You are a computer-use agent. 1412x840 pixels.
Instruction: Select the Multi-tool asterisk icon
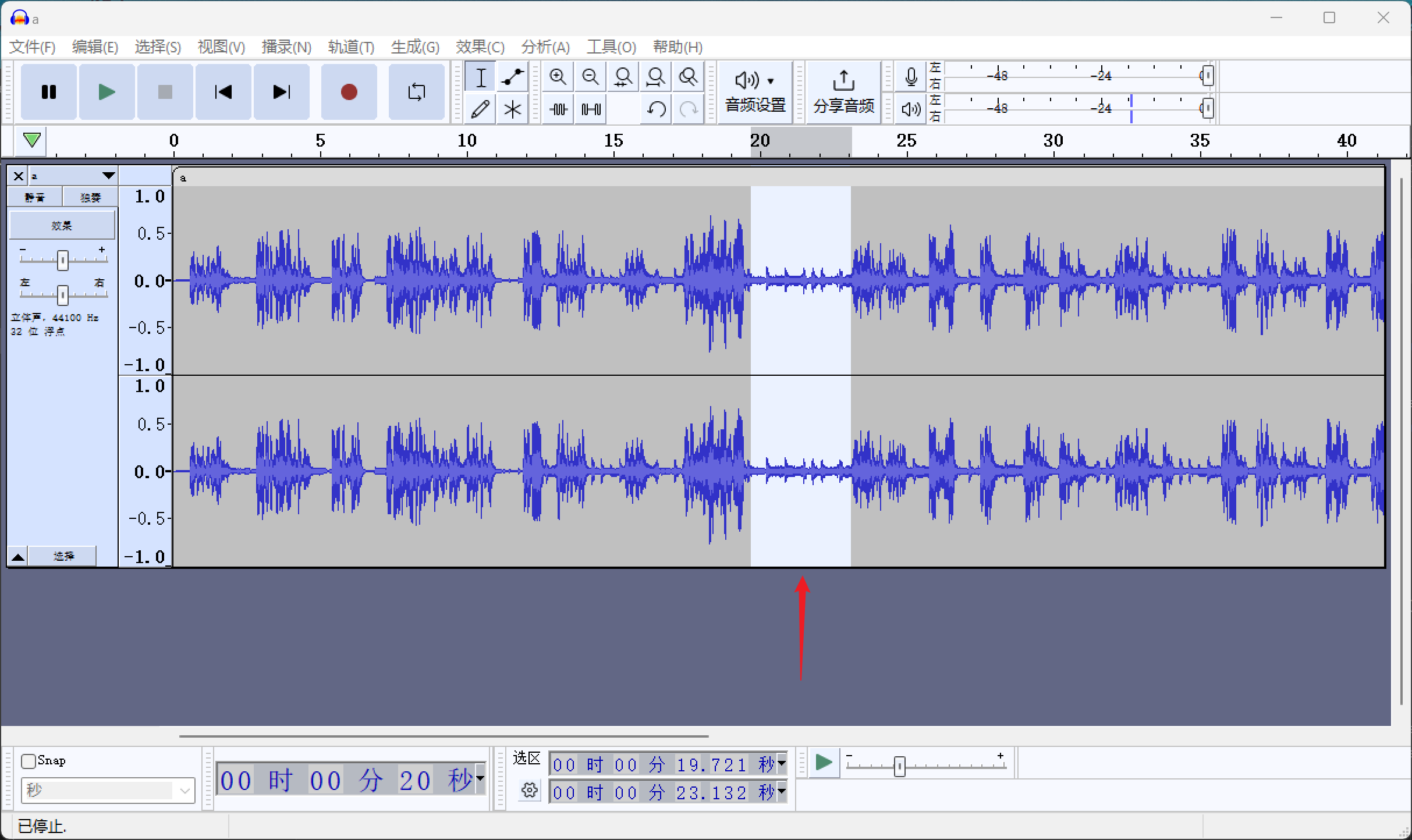tap(513, 109)
